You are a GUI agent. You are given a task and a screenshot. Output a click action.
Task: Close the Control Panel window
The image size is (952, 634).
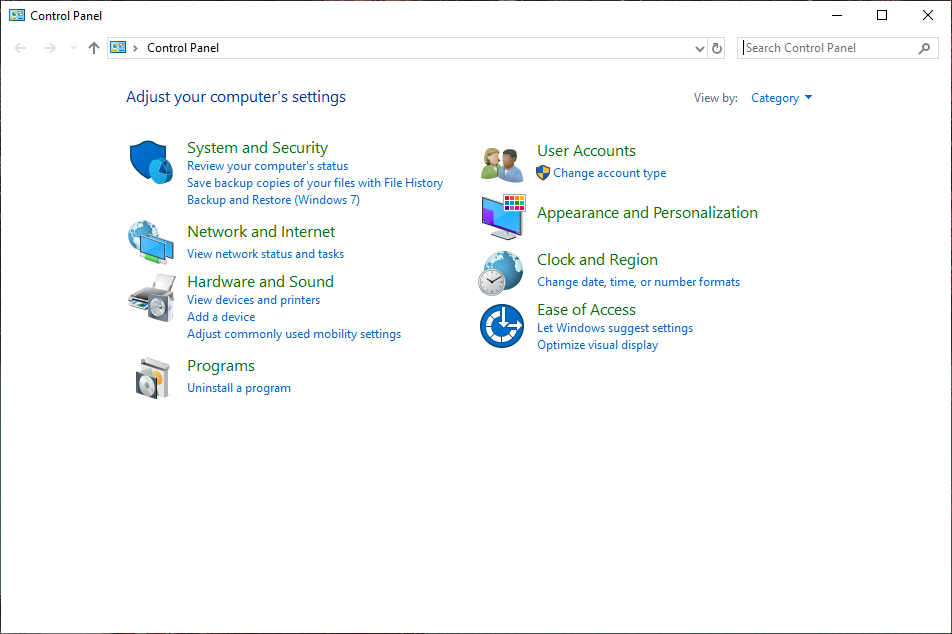(928, 15)
